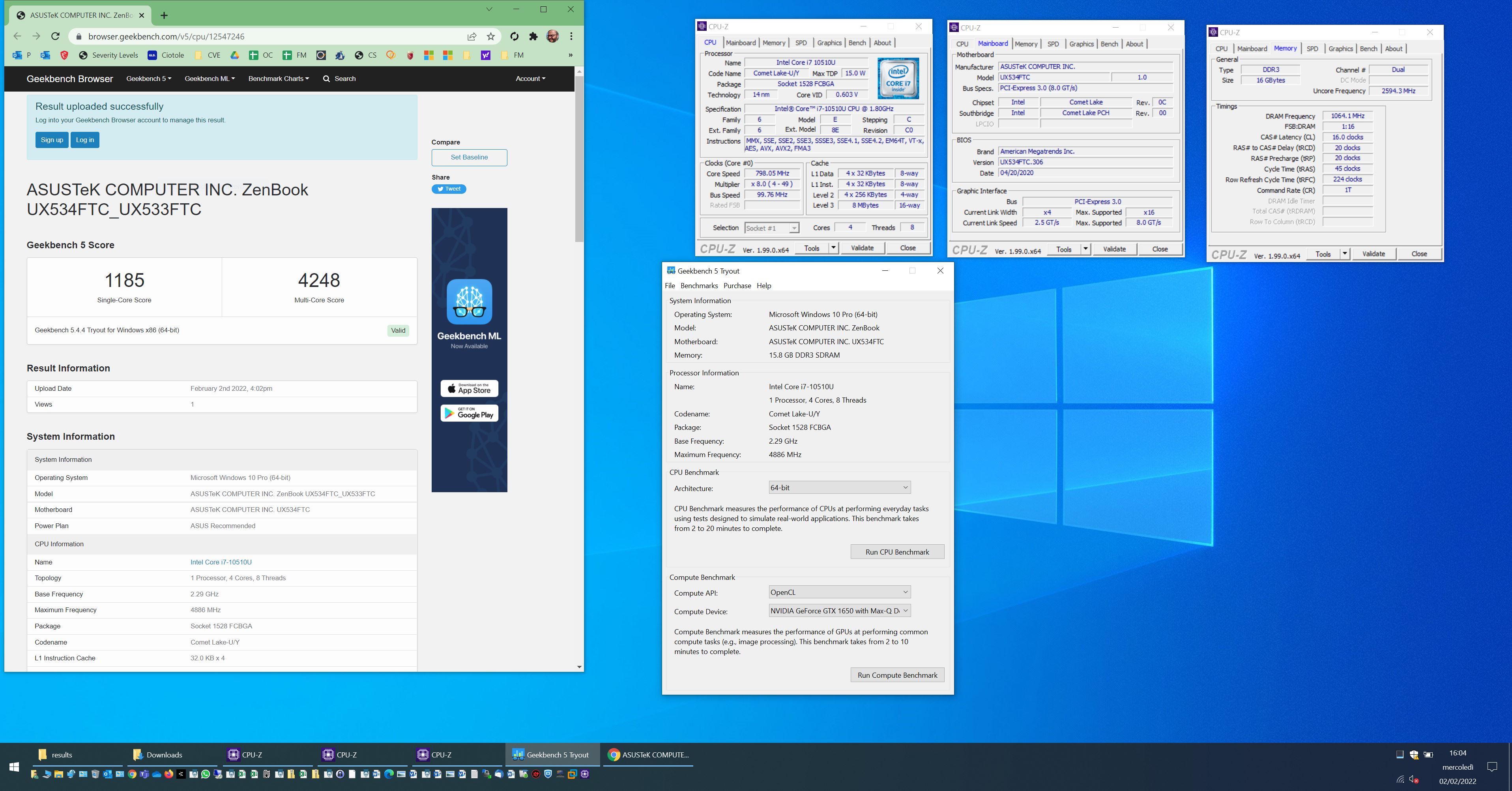Open the OC green-cross bookmark
The width and height of the screenshot is (1512, 791).
[x=260, y=55]
